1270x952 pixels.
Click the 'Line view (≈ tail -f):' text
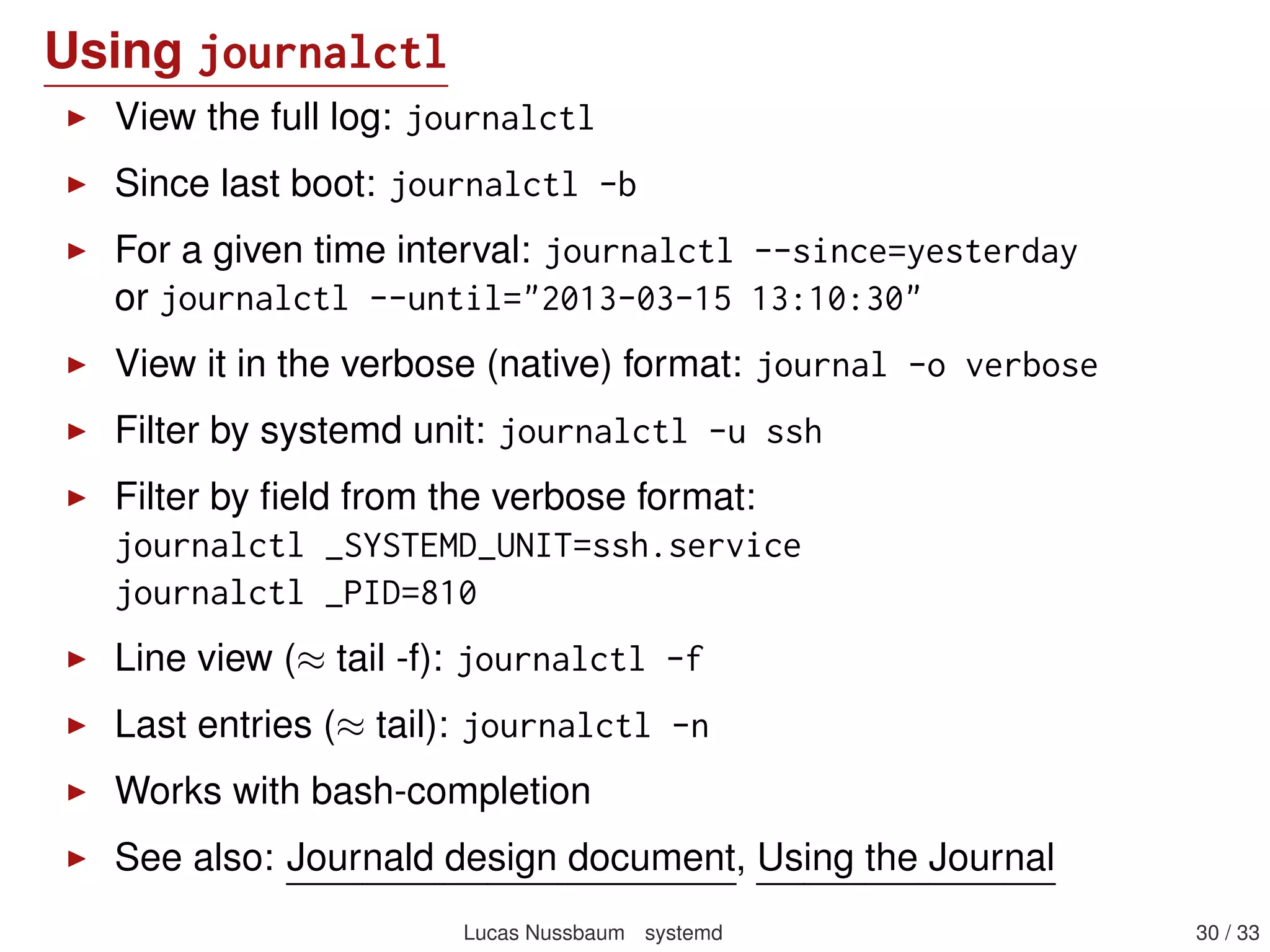279,659
